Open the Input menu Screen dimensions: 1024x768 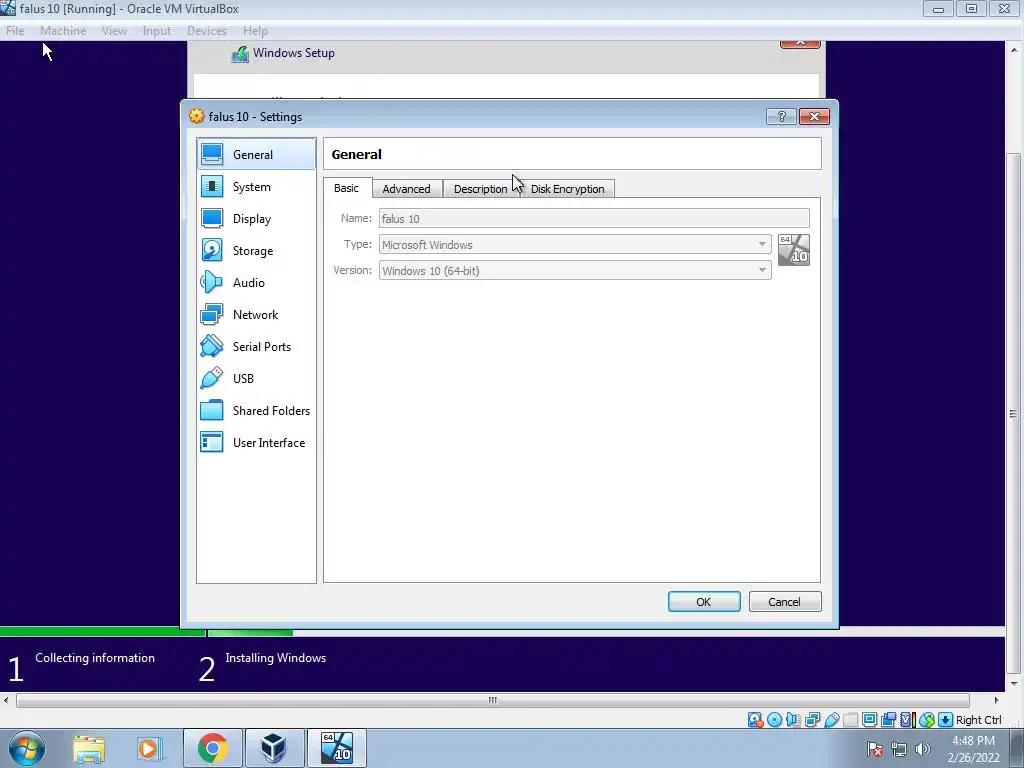click(157, 31)
